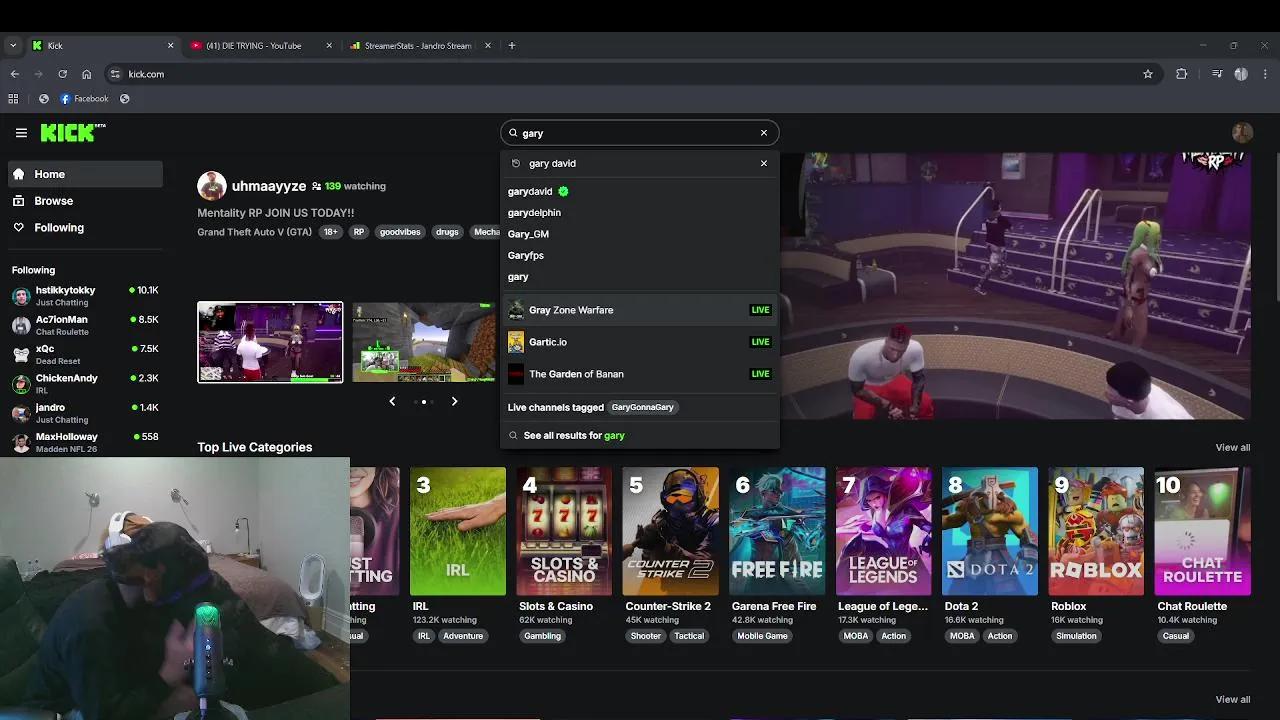Open your profile avatar menu
The width and height of the screenshot is (1280, 720).
click(x=1242, y=132)
